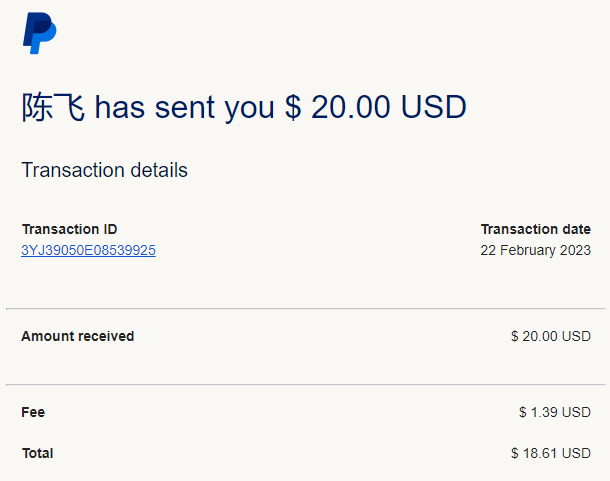This screenshot has width=610, height=481.
Task: Click the Amount received label
Action: tap(78, 336)
